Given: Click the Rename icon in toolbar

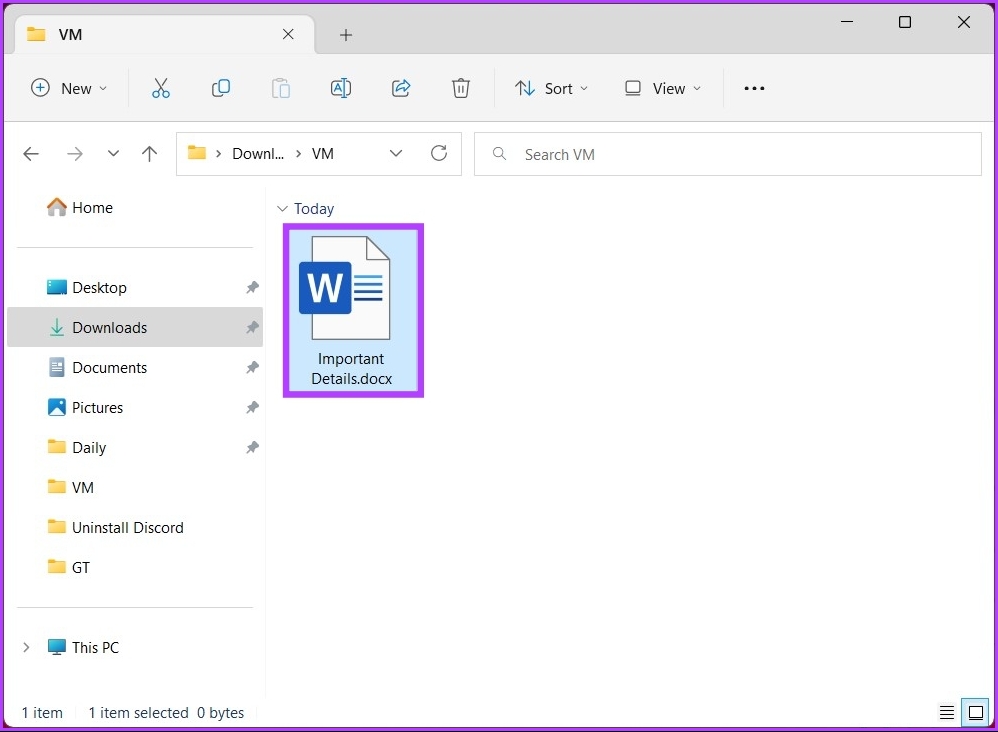Looking at the screenshot, I should pos(341,88).
